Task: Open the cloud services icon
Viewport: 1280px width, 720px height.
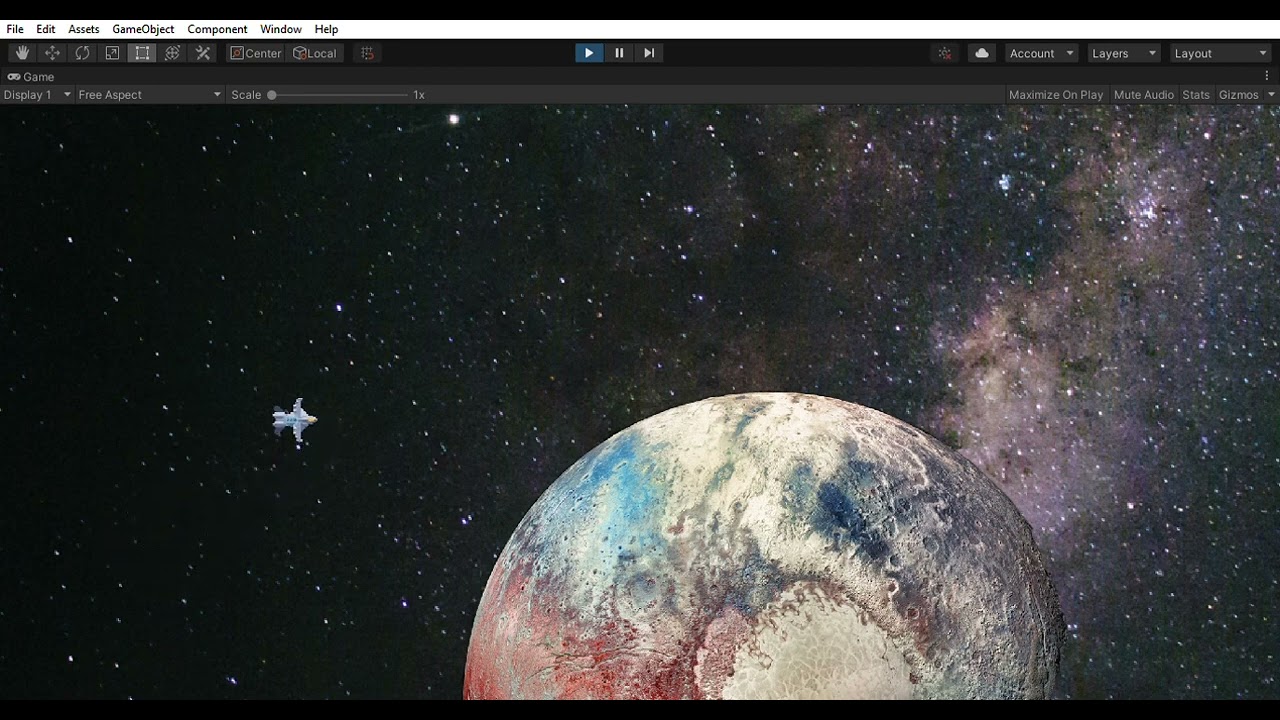Action: click(982, 53)
